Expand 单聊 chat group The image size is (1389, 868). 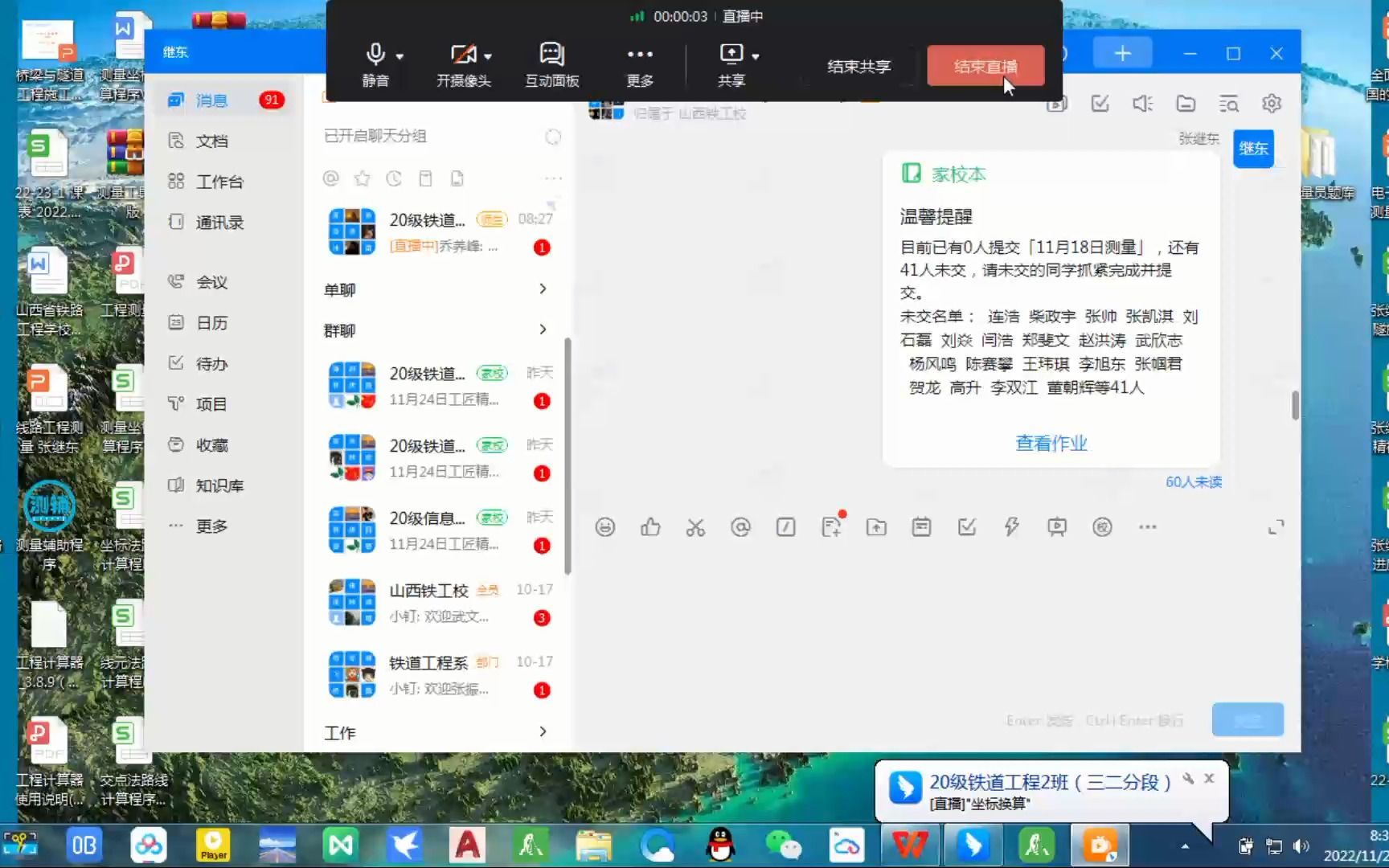436,289
